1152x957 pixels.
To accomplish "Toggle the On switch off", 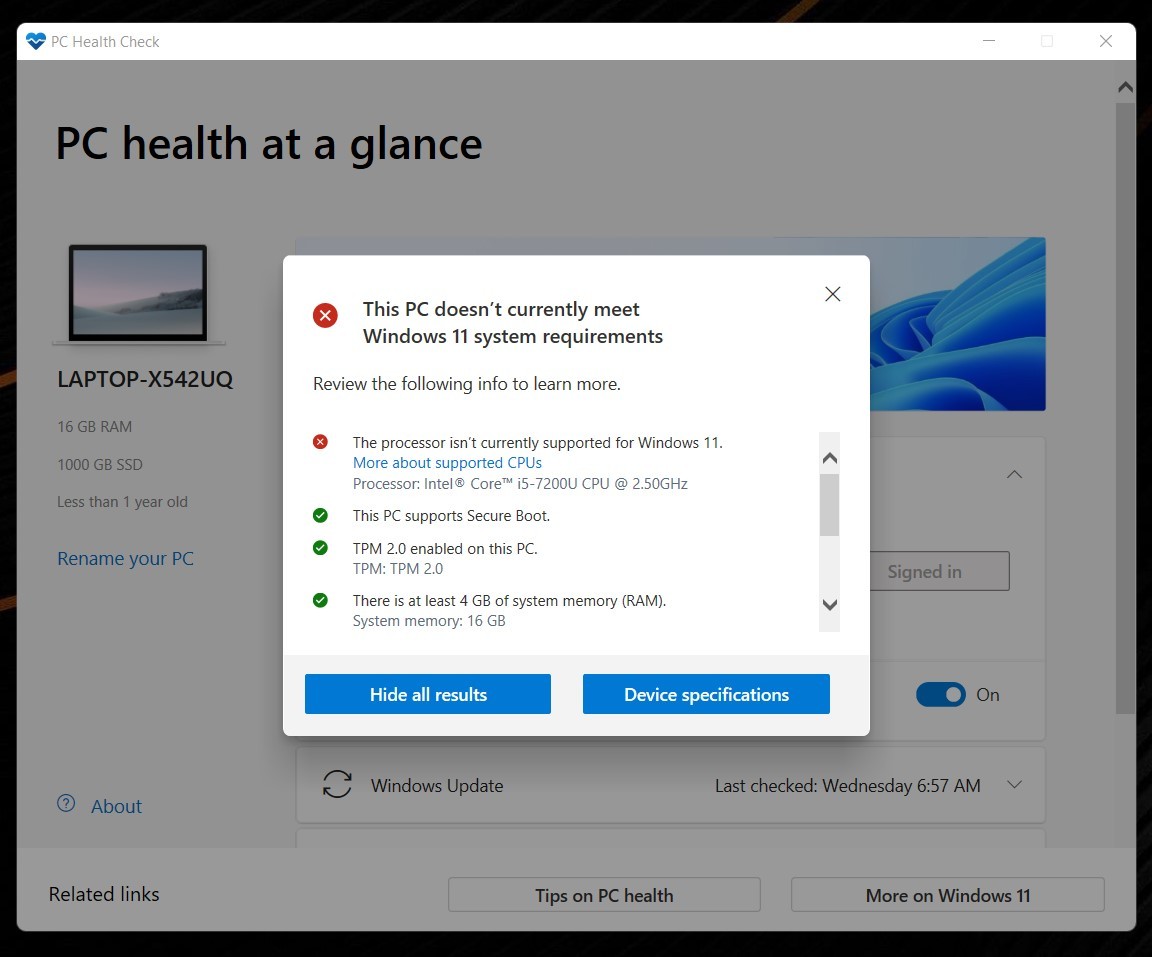I will (x=941, y=695).
